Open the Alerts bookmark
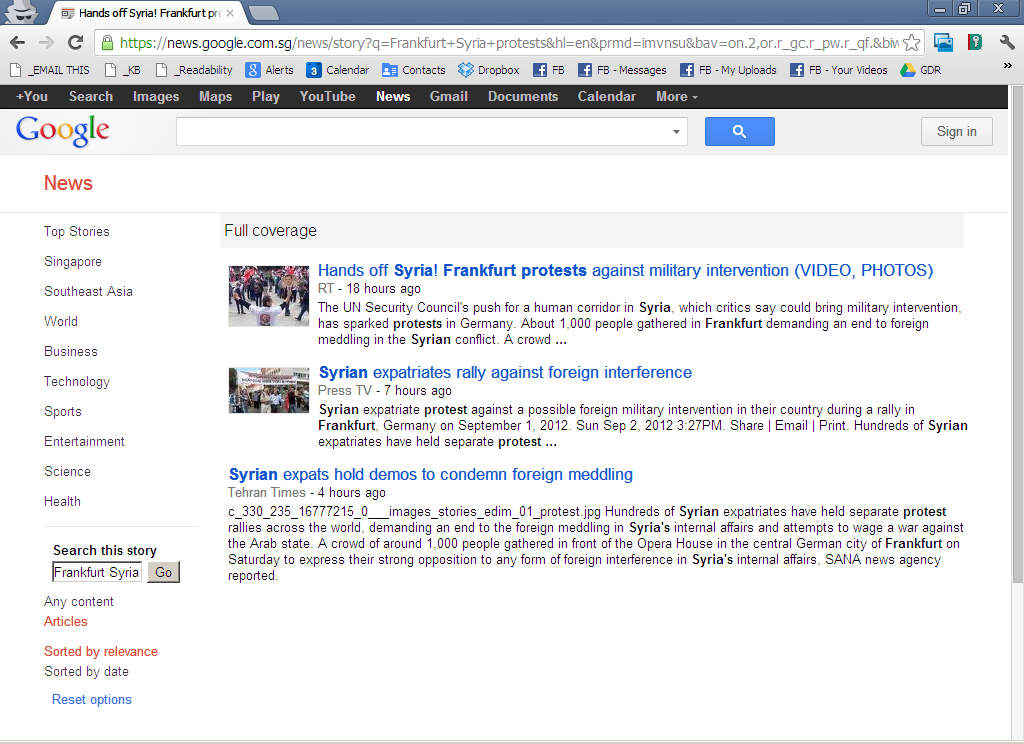 269,70
